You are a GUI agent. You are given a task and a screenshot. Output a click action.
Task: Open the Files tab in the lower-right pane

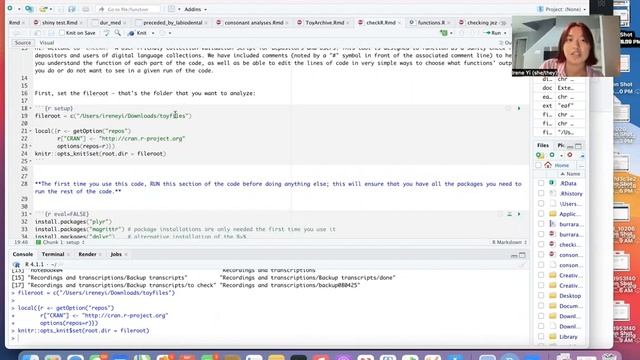543,145
